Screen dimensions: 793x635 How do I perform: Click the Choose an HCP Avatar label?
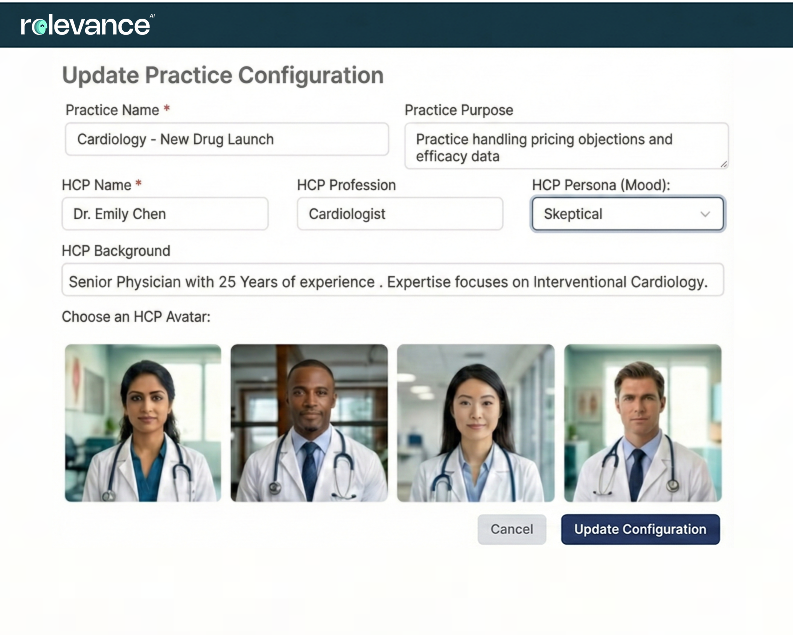pos(136,317)
